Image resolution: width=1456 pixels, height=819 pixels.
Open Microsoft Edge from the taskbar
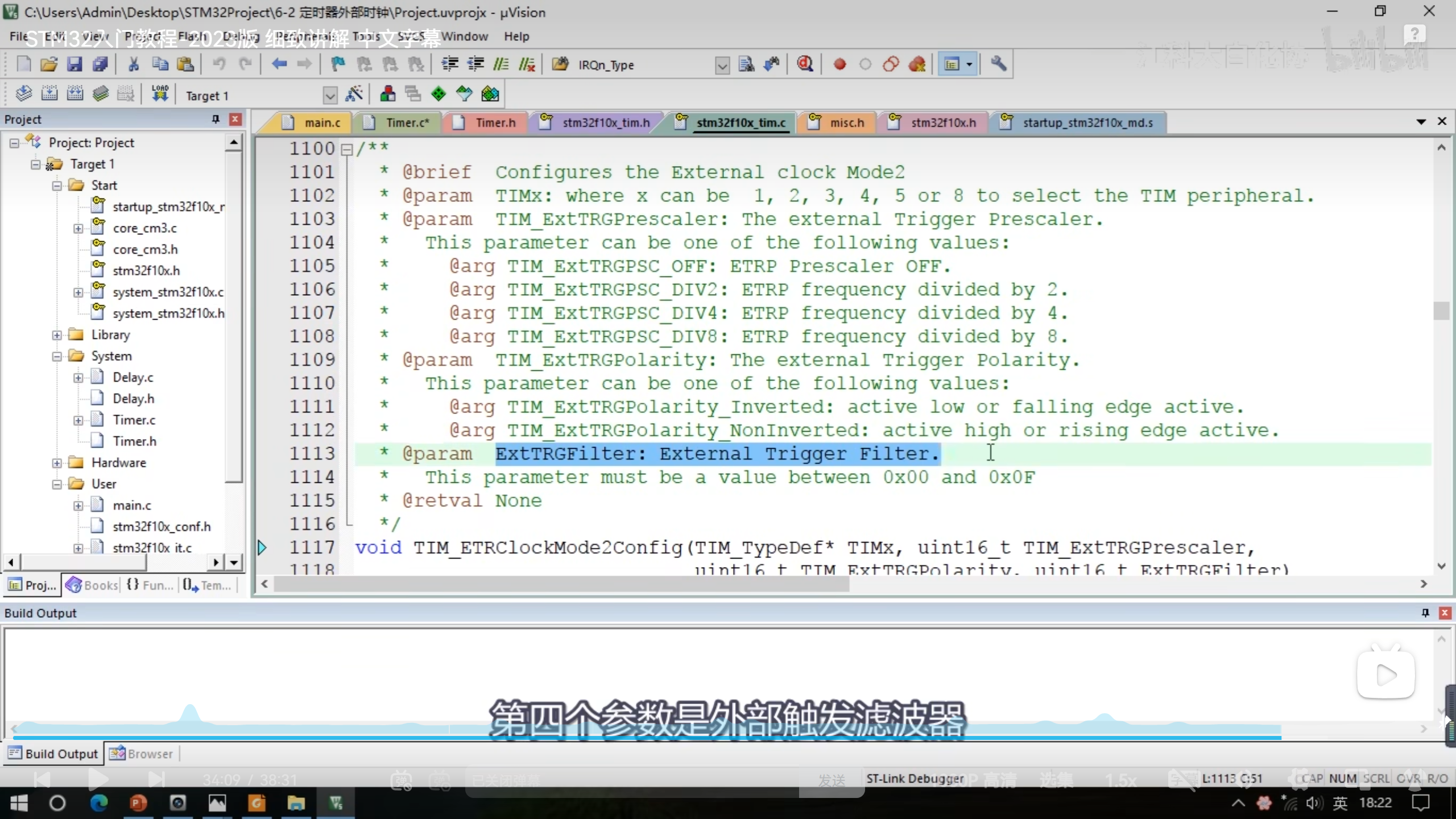tap(99, 803)
